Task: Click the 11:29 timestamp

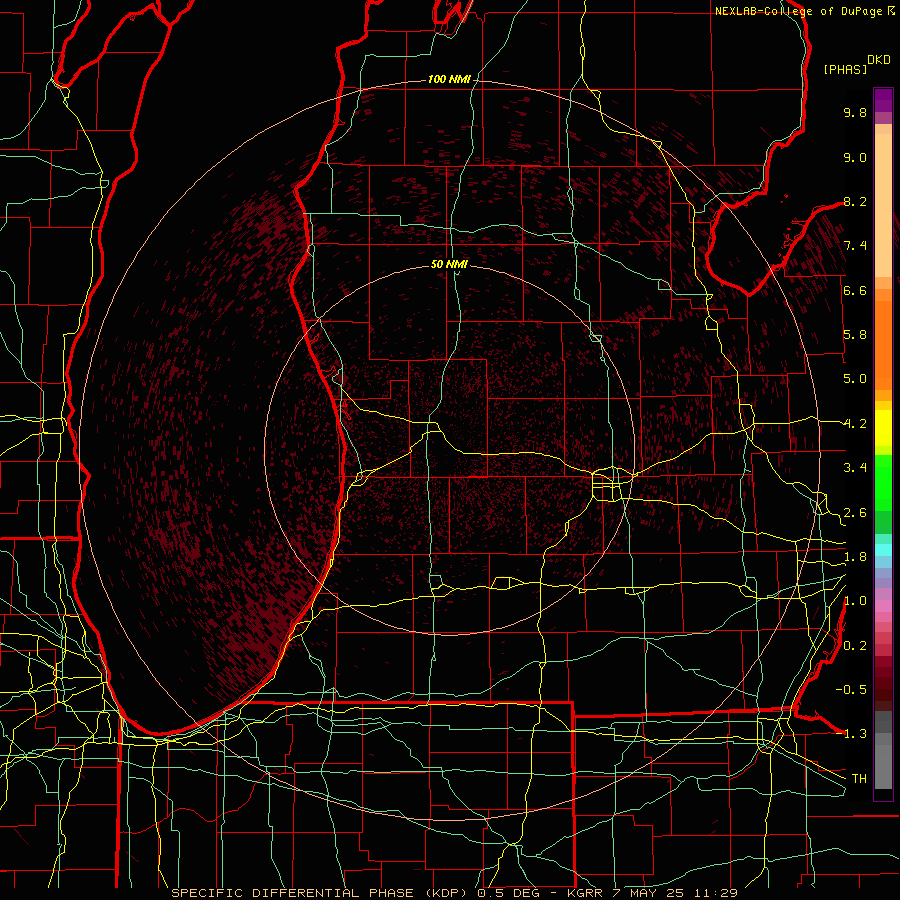Action: 714,893
